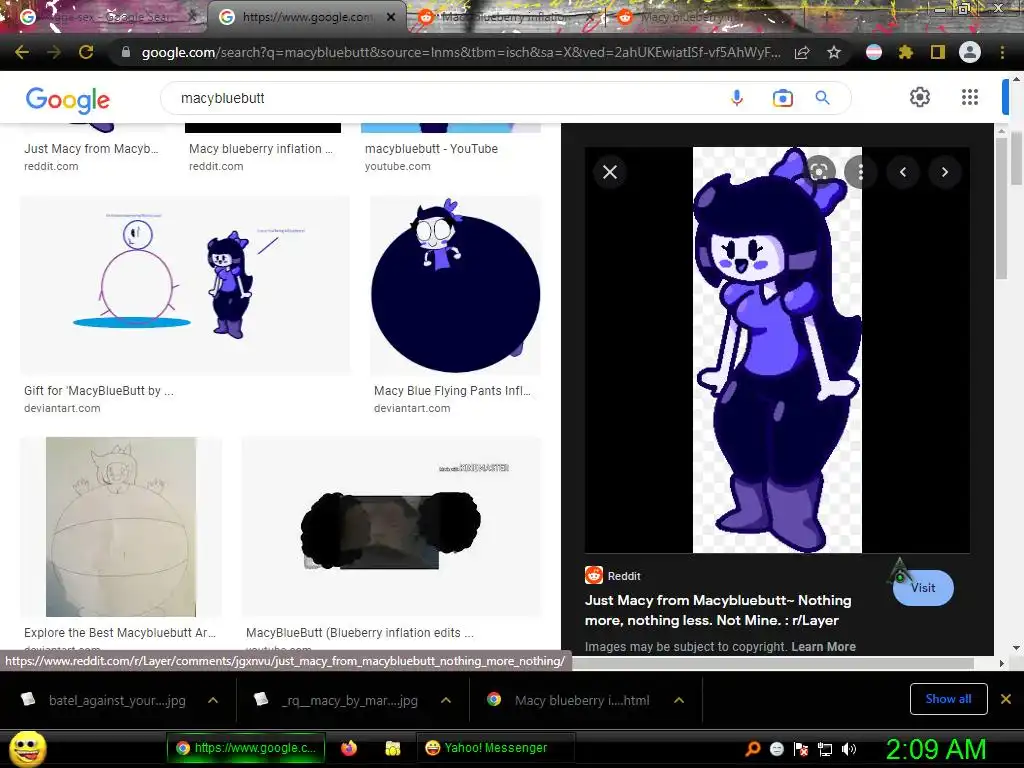The height and width of the screenshot is (768, 1024).
Task: Expand options for batel_against_your download
Action: (x=213, y=700)
